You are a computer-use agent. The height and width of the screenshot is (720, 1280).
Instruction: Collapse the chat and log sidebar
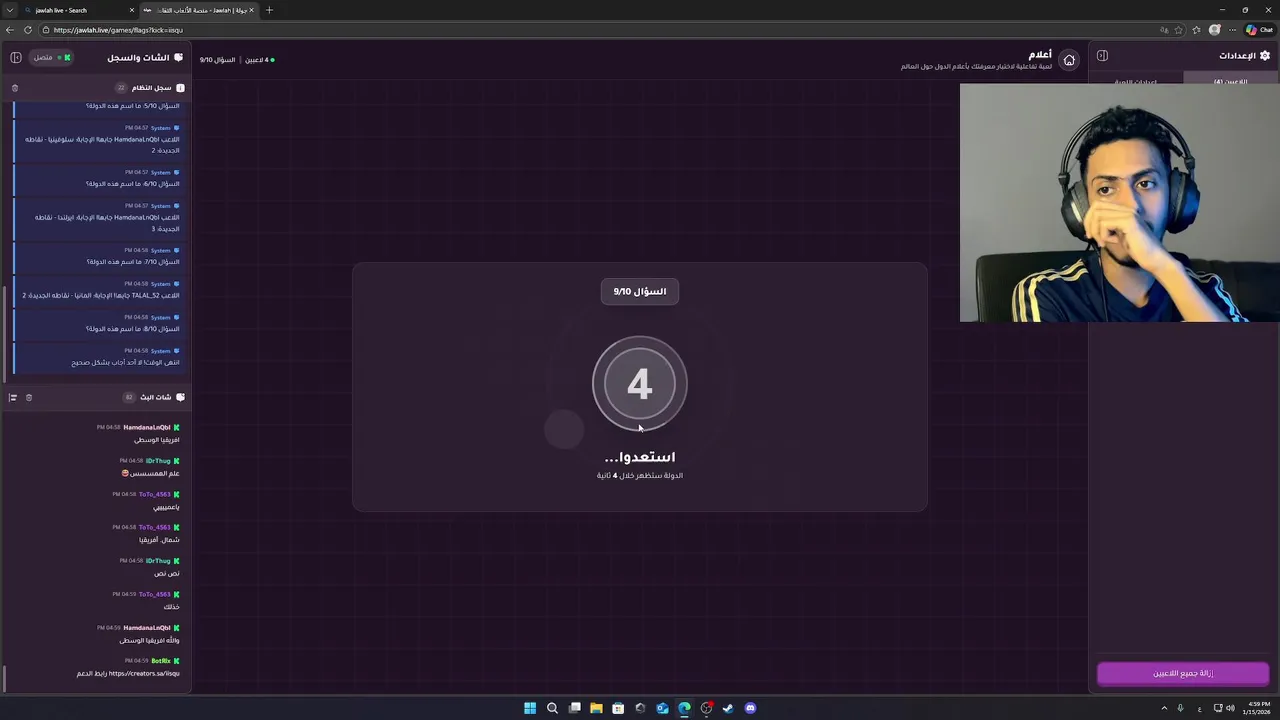click(16, 57)
